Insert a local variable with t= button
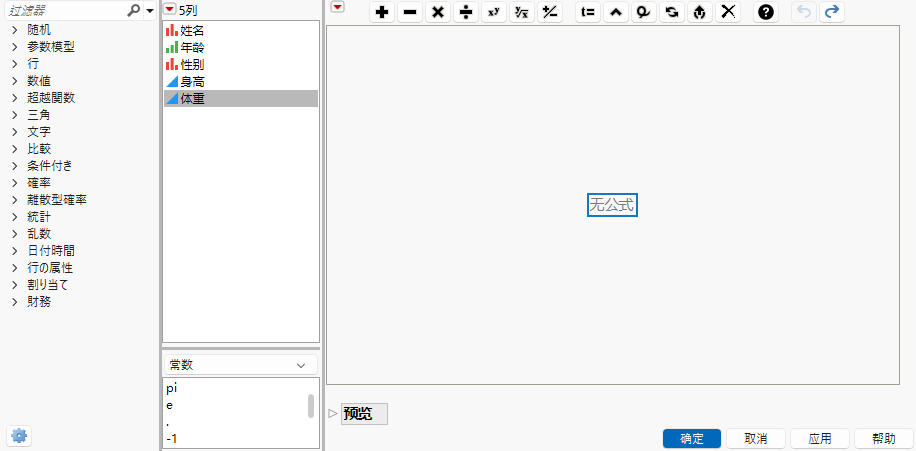 pos(588,12)
